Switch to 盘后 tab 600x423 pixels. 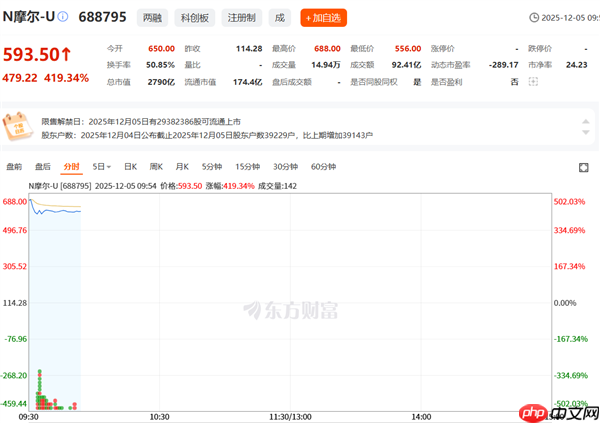tap(43, 167)
